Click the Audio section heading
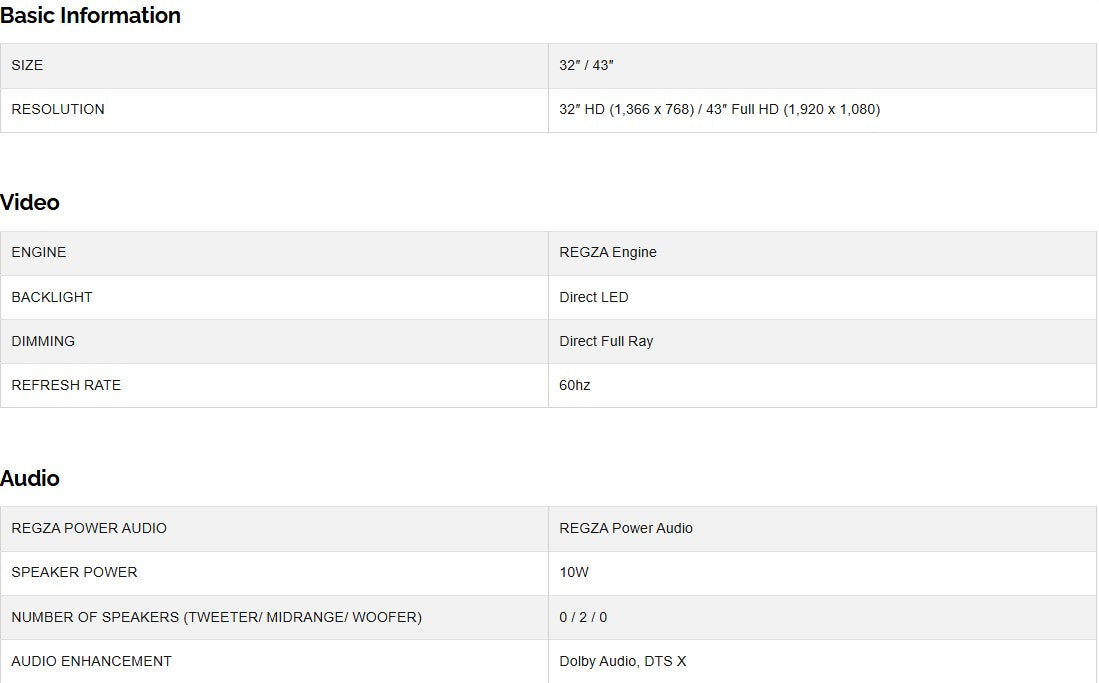The width and height of the screenshot is (1099, 683). coord(30,478)
